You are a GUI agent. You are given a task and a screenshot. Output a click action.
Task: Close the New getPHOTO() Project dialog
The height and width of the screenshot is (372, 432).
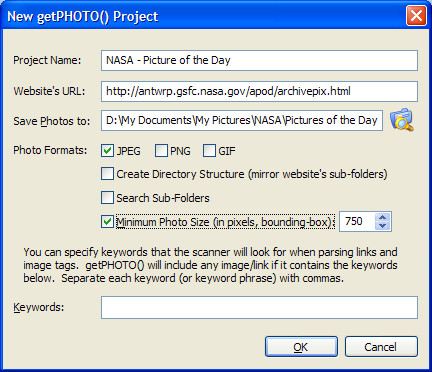(416, 15)
